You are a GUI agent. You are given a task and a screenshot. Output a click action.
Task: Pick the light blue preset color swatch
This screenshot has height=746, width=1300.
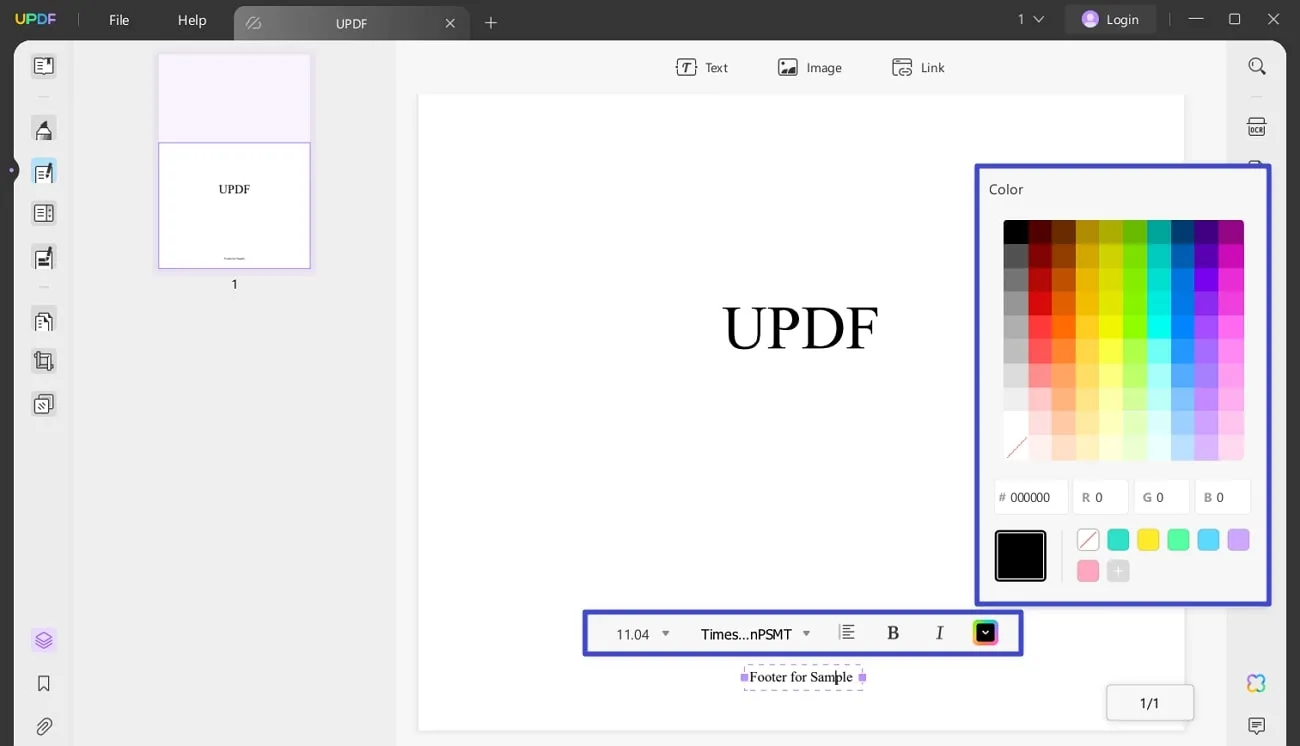(x=1208, y=540)
